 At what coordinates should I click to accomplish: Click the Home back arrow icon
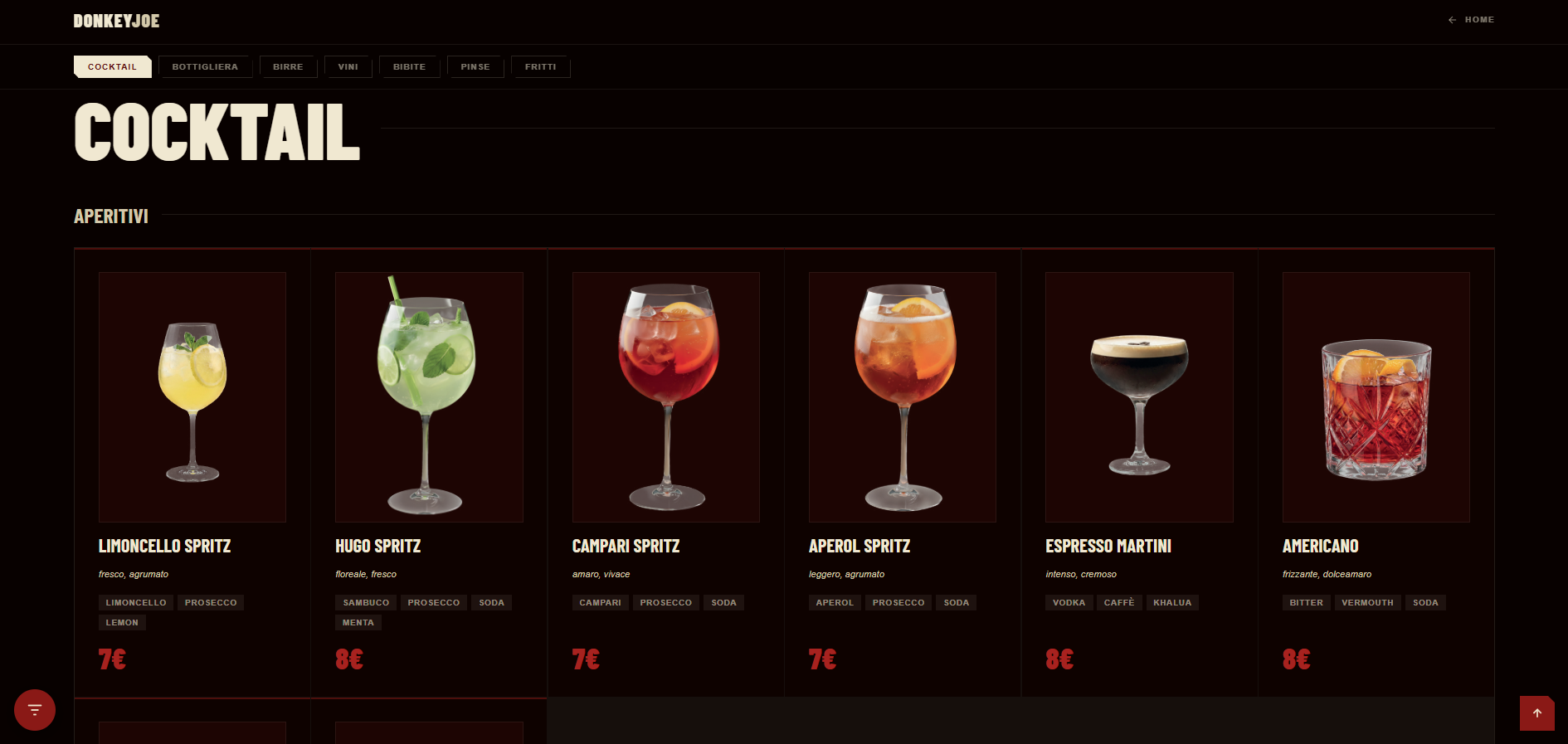click(1452, 20)
